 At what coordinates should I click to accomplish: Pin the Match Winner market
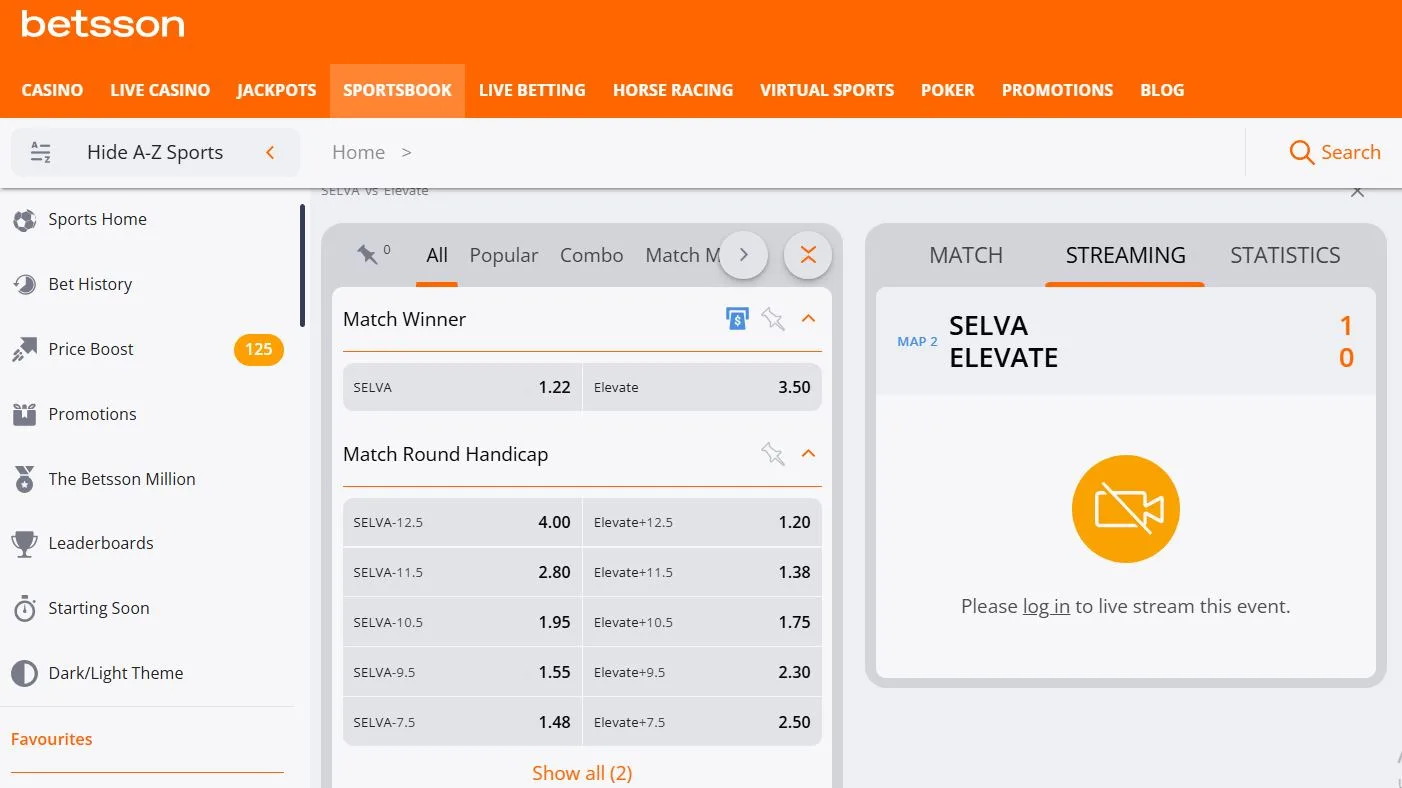tap(772, 319)
